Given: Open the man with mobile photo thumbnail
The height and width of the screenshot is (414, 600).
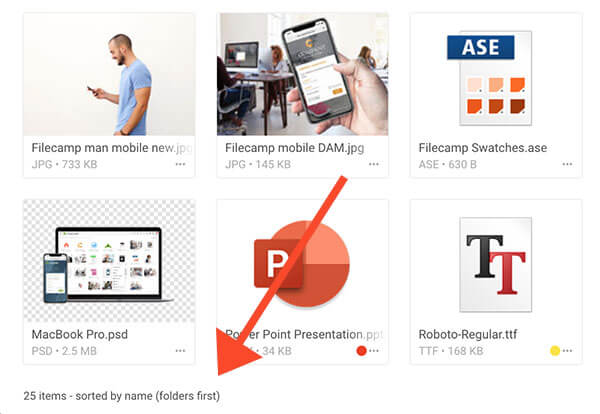Looking at the screenshot, I should [x=109, y=74].
